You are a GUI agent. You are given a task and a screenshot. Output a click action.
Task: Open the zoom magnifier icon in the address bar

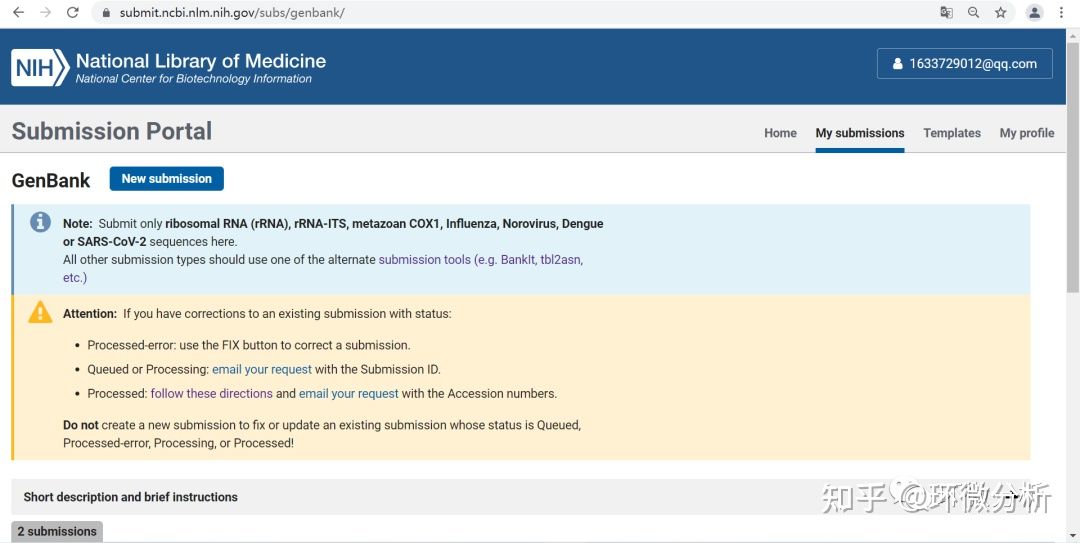(x=973, y=12)
